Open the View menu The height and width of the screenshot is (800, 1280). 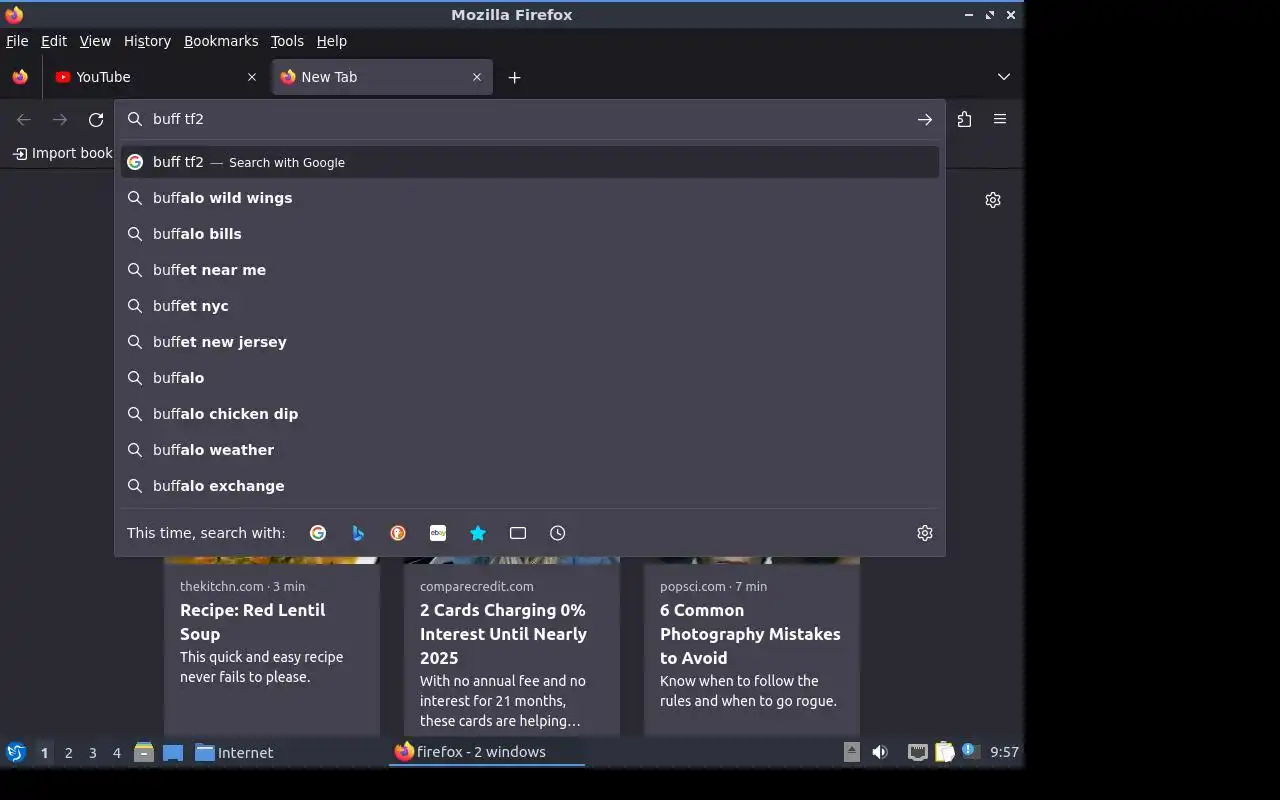point(95,41)
